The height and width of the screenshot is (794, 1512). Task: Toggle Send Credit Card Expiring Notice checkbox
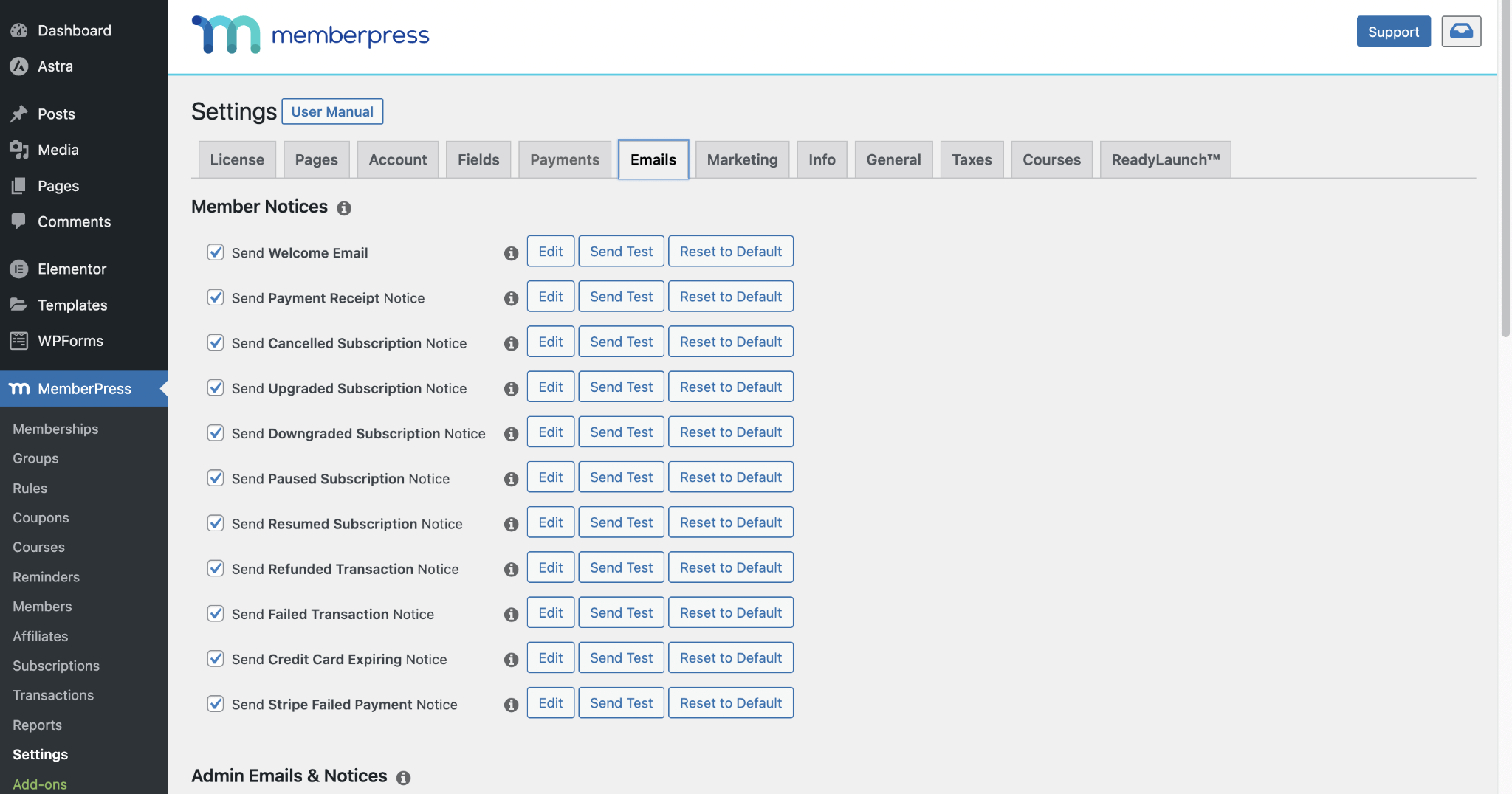216,658
